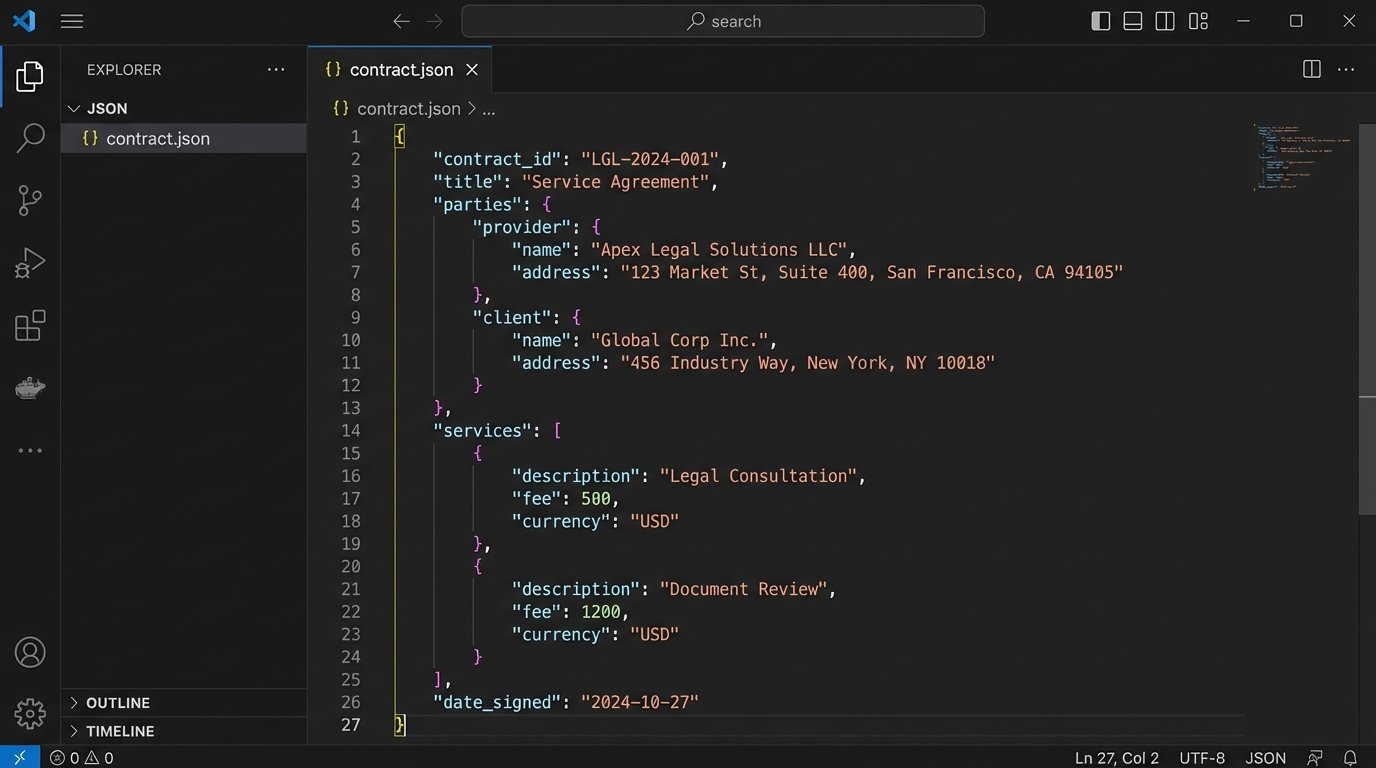This screenshot has width=1376, height=768.
Task: Collapse the JSON folder in Explorer
Action: click(103, 108)
